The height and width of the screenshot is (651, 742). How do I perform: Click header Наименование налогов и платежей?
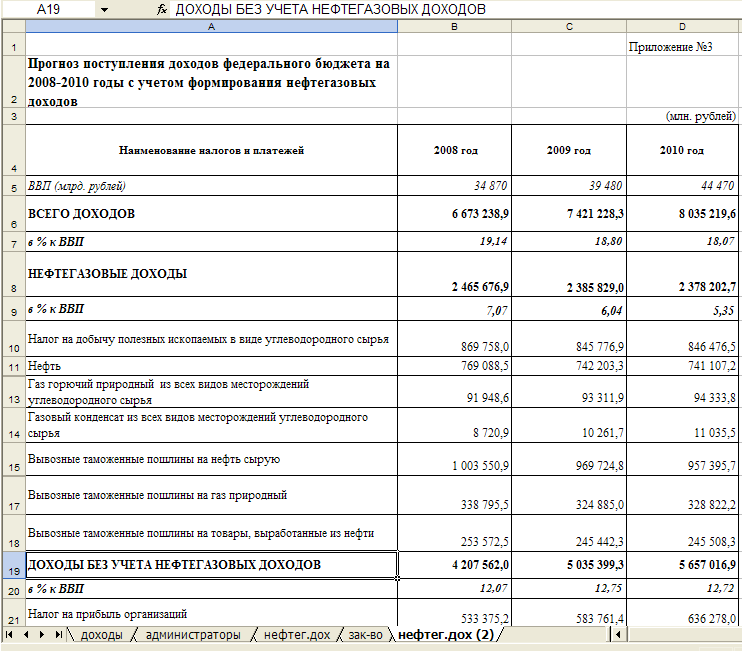(212, 150)
